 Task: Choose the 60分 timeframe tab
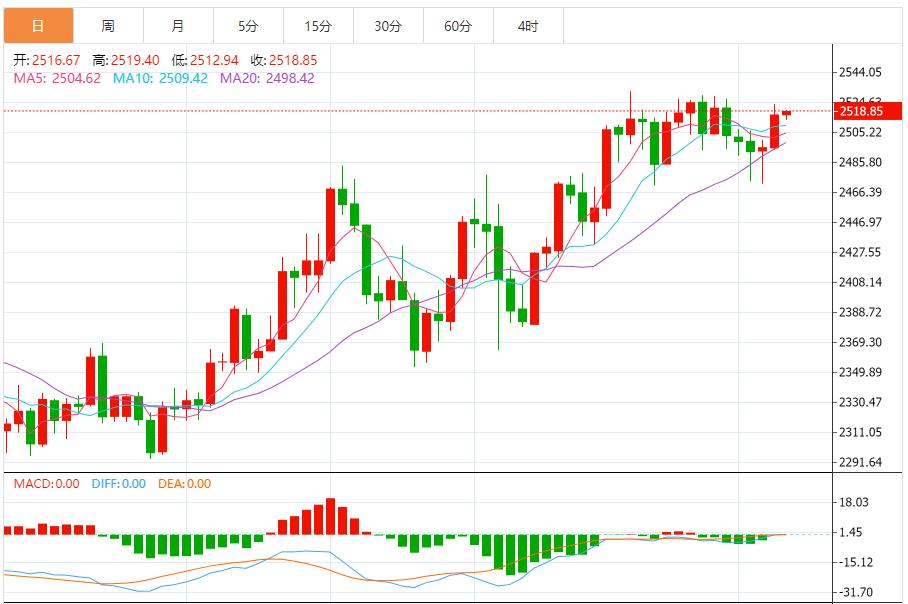pyautogui.click(x=458, y=26)
